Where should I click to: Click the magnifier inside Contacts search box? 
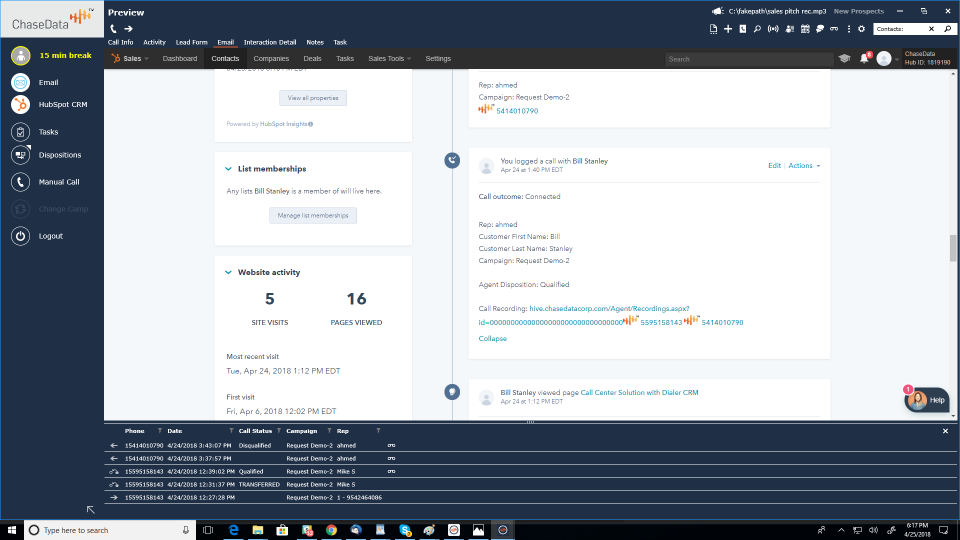pyautogui.click(x=948, y=29)
